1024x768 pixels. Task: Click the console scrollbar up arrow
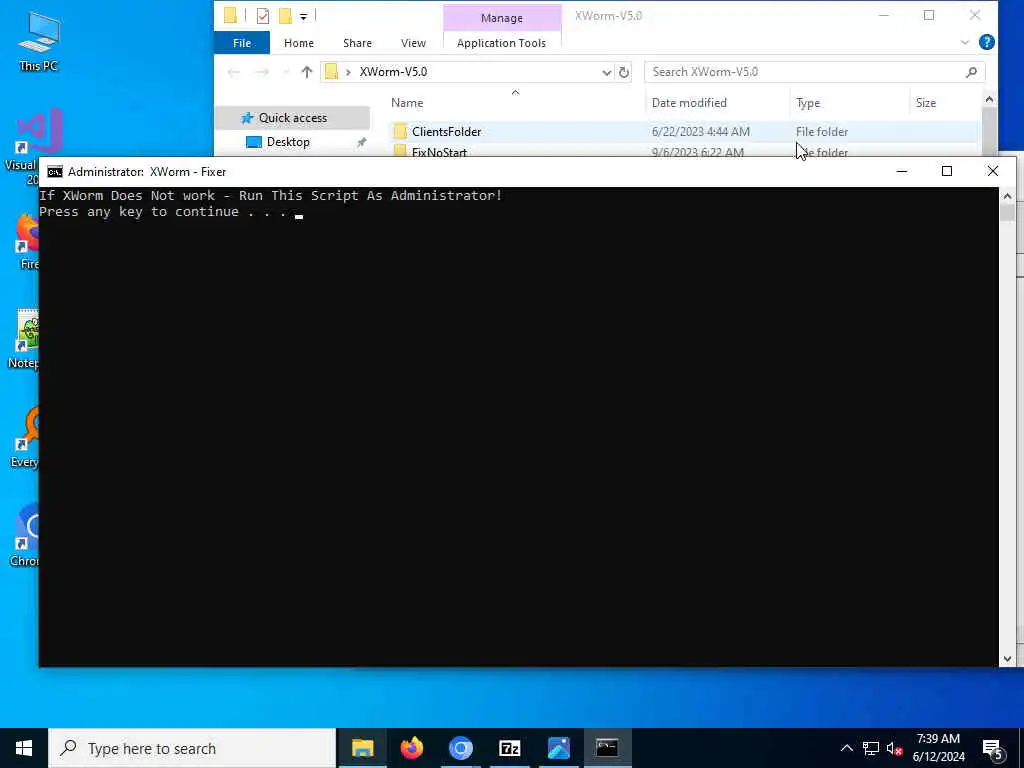[1007, 195]
